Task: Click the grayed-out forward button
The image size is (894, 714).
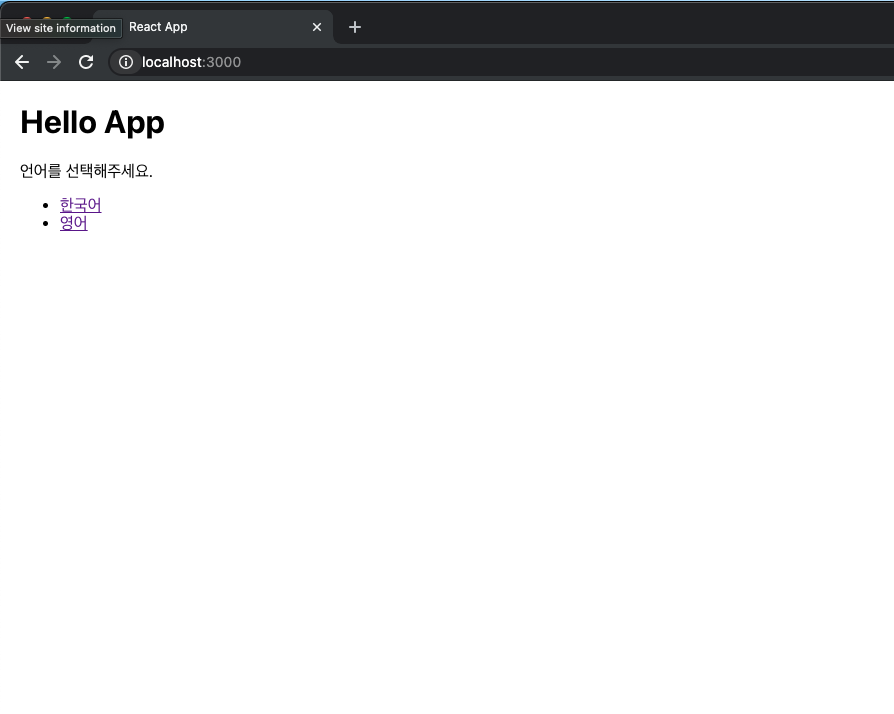Action: click(x=53, y=62)
